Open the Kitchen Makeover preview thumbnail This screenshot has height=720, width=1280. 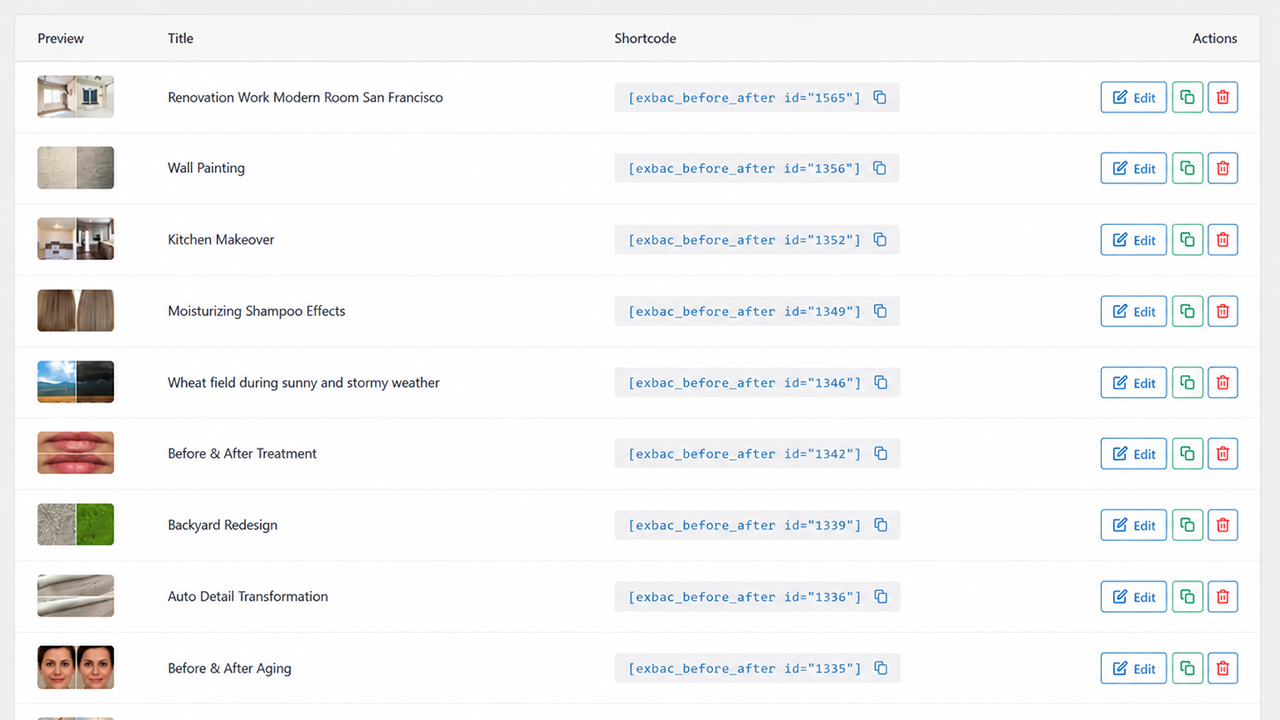76,240
